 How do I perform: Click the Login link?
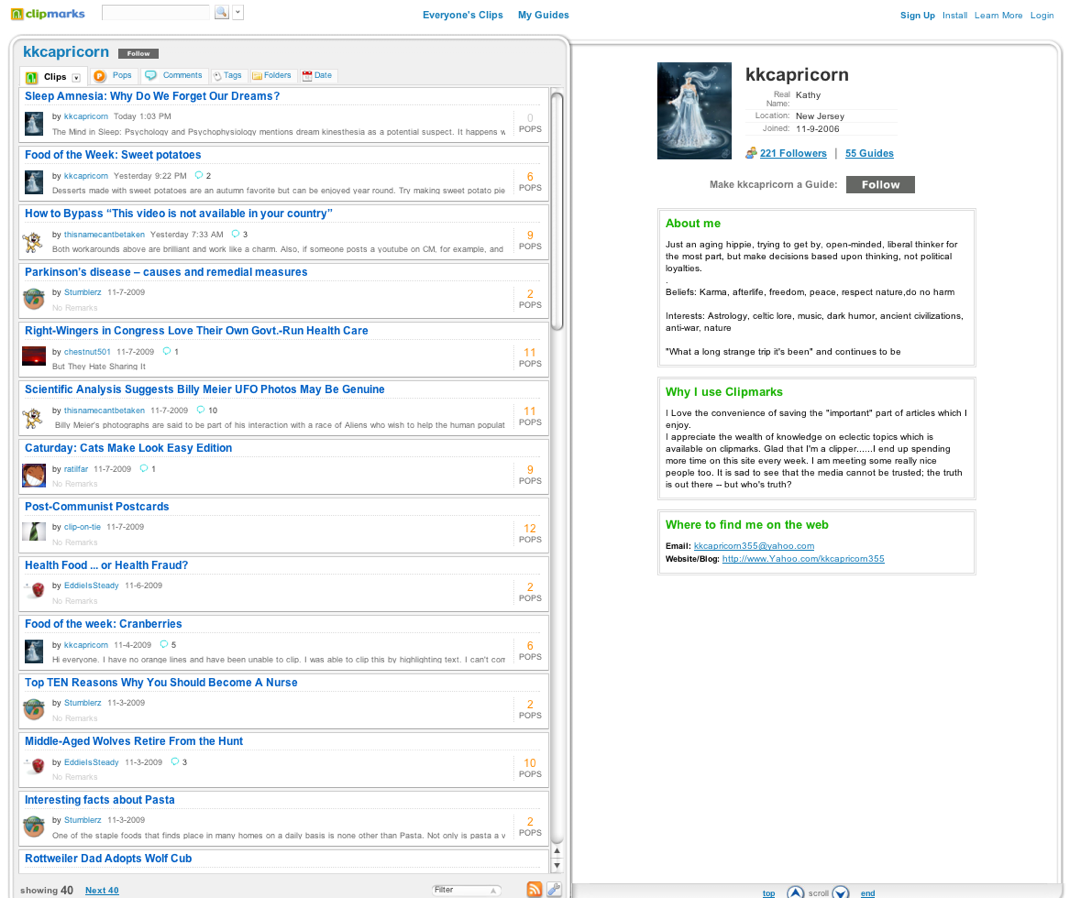coord(1042,15)
